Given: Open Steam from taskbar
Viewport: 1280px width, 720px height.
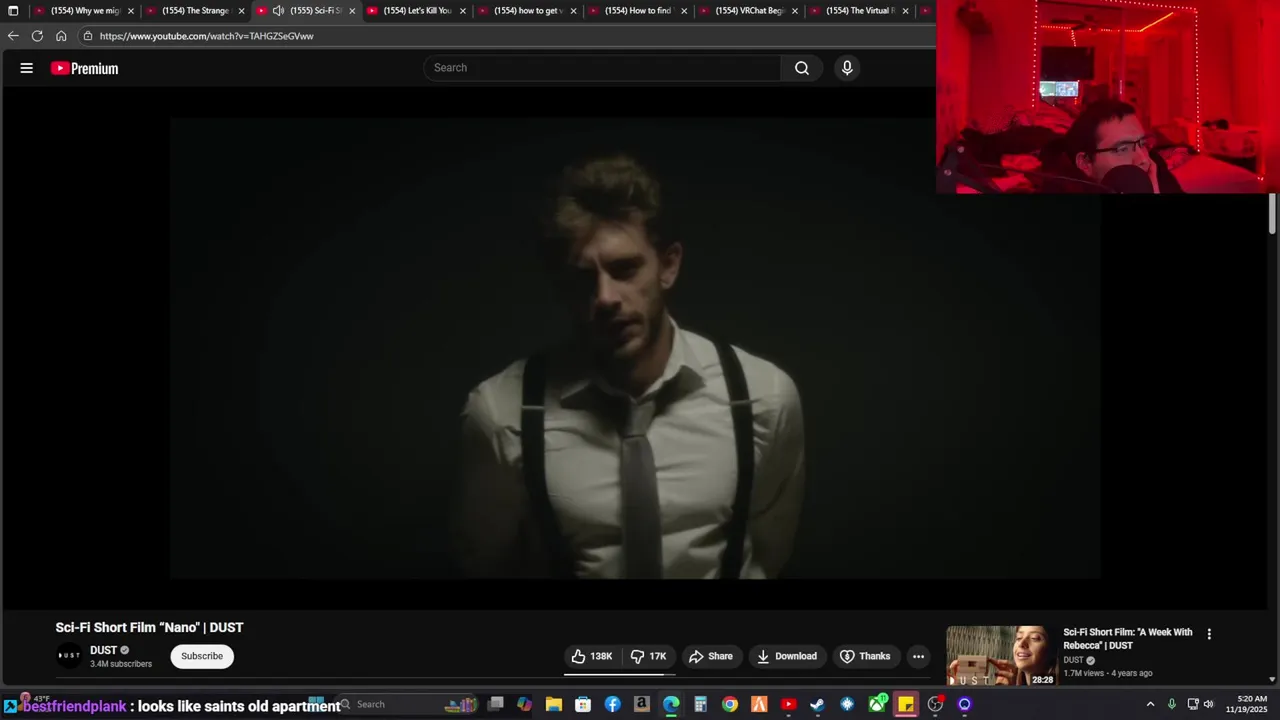Looking at the screenshot, I should pos(818,704).
